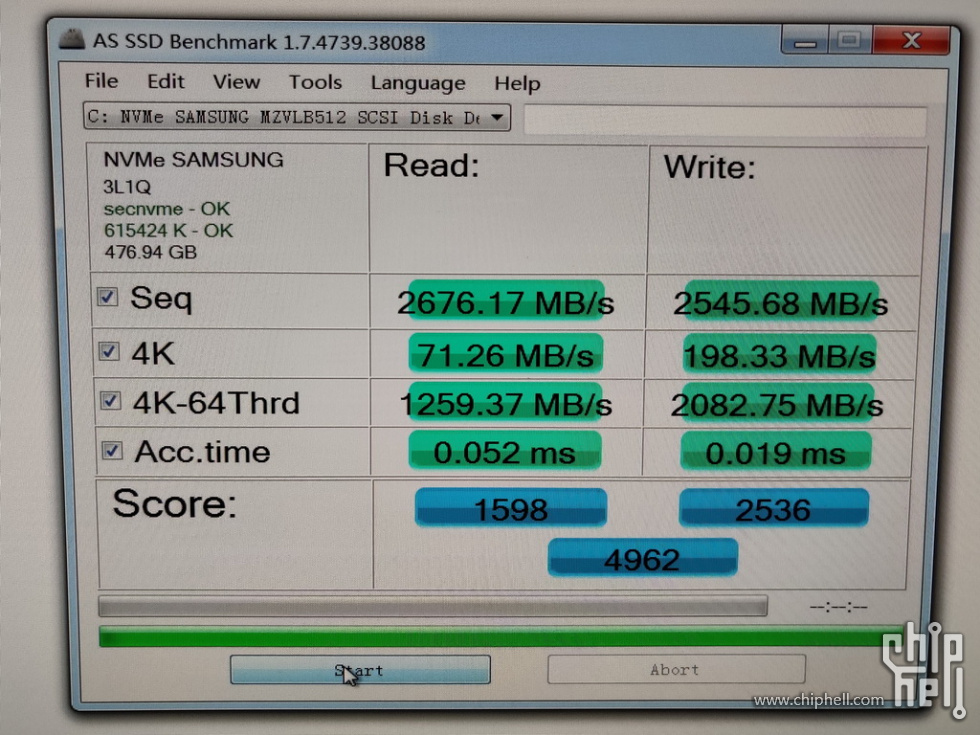Image resolution: width=980 pixels, height=735 pixels.
Task: Click the gray current test progress bar
Action: coord(432,606)
